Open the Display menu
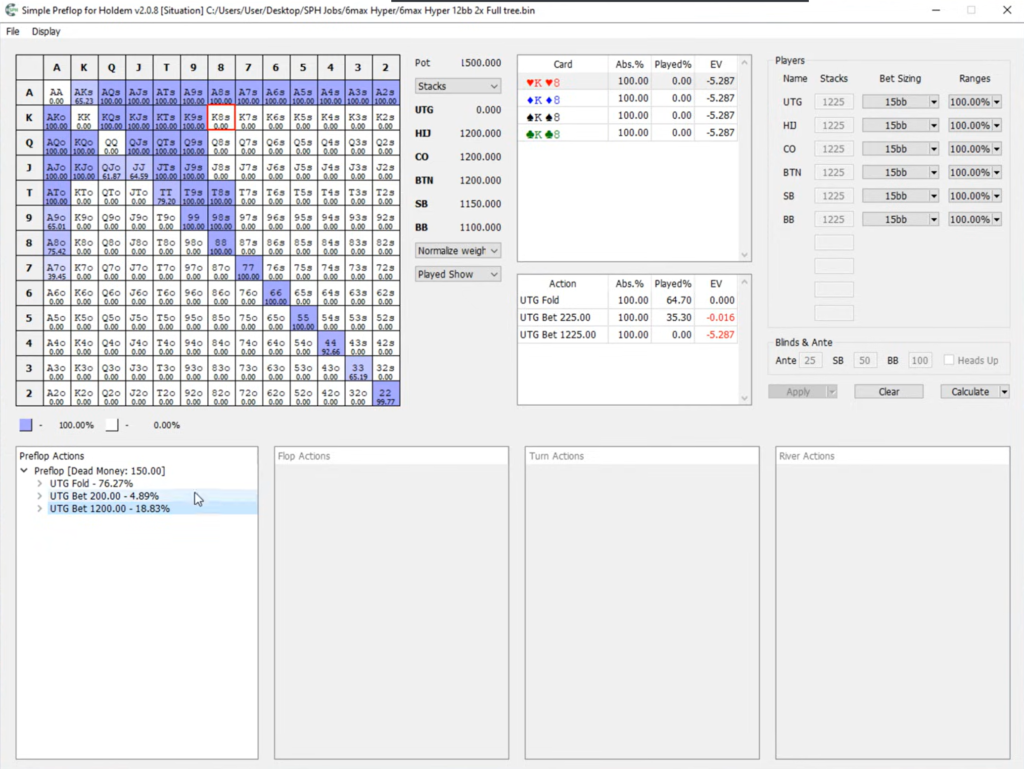Image resolution: width=1024 pixels, height=769 pixels. (x=46, y=31)
